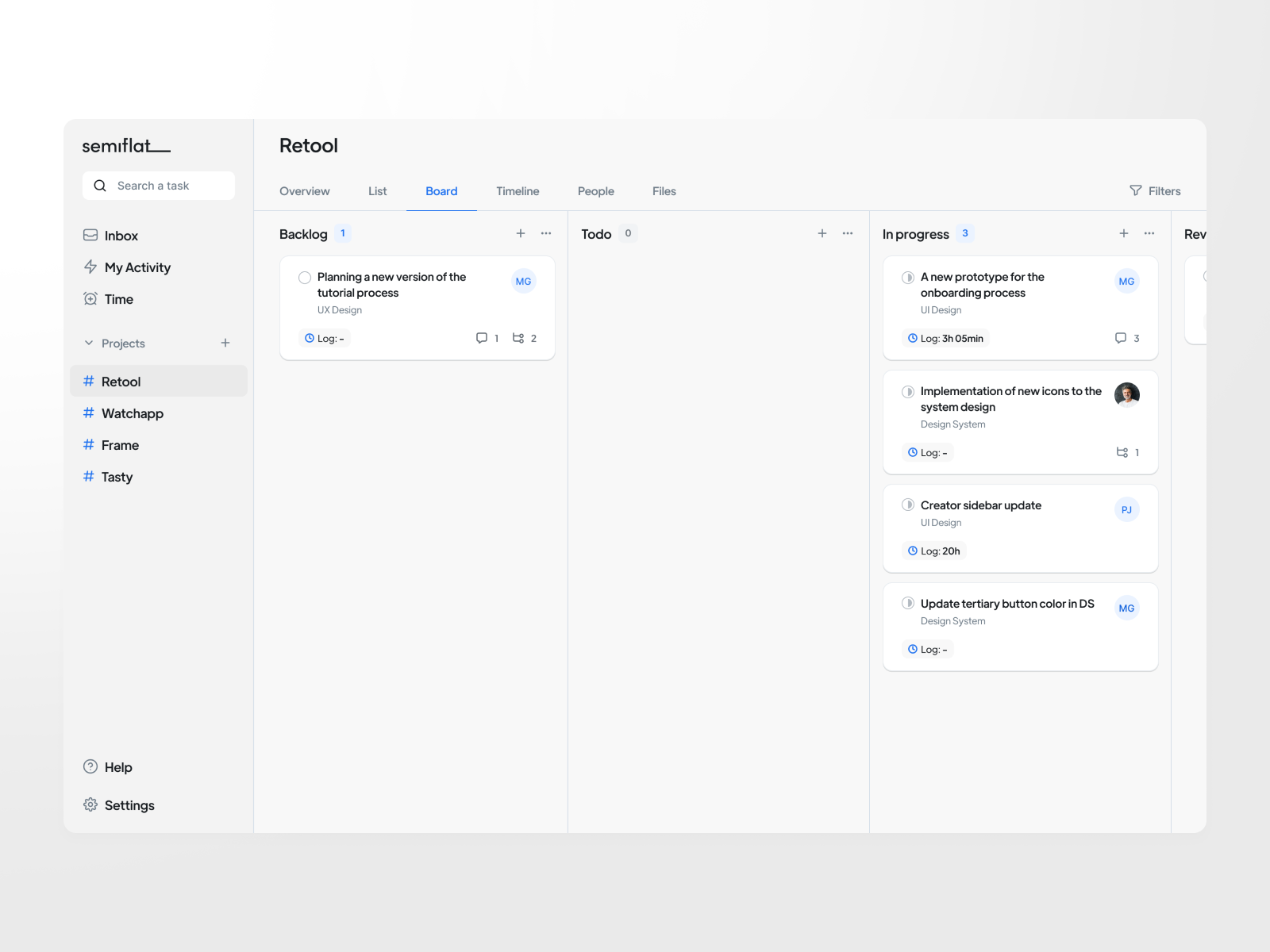1270x952 pixels.
Task: Mark the tutorial process task complete
Action: 304,278
